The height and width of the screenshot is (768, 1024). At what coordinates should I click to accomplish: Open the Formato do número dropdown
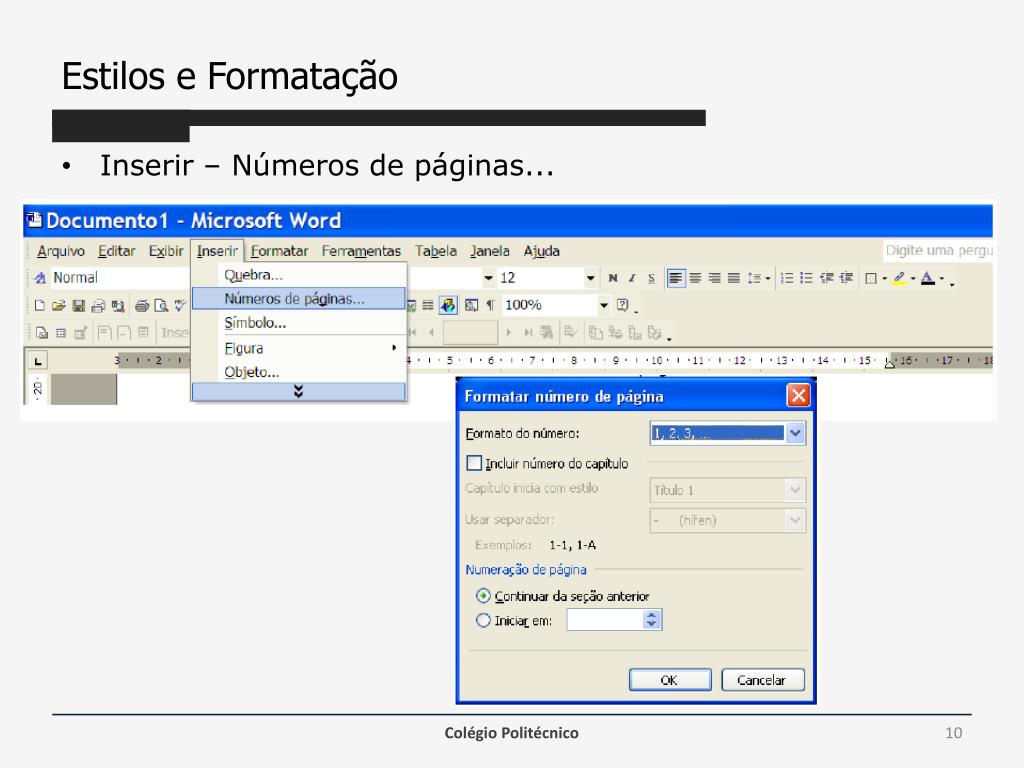tap(795, 433)
